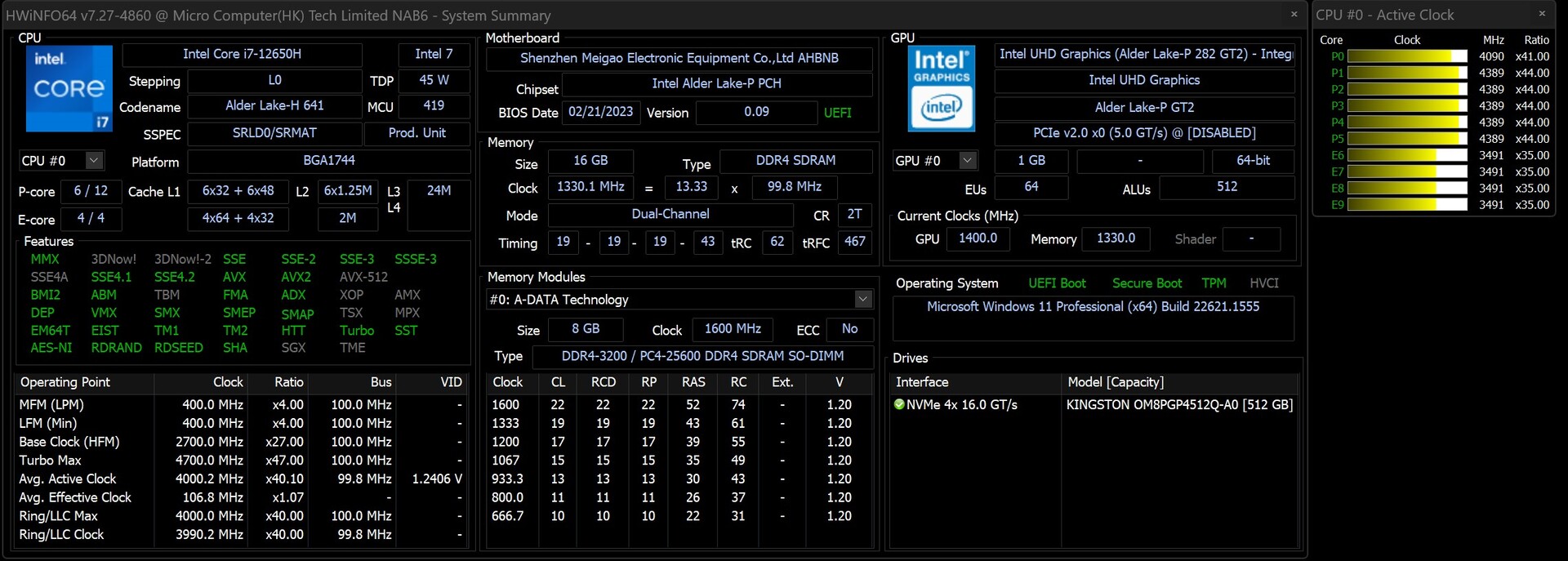This screenshot has height=561, width=1568.
Task: Click the module clock 1600 MHz field
Action: pyautogui.click(x=733, y=329)
